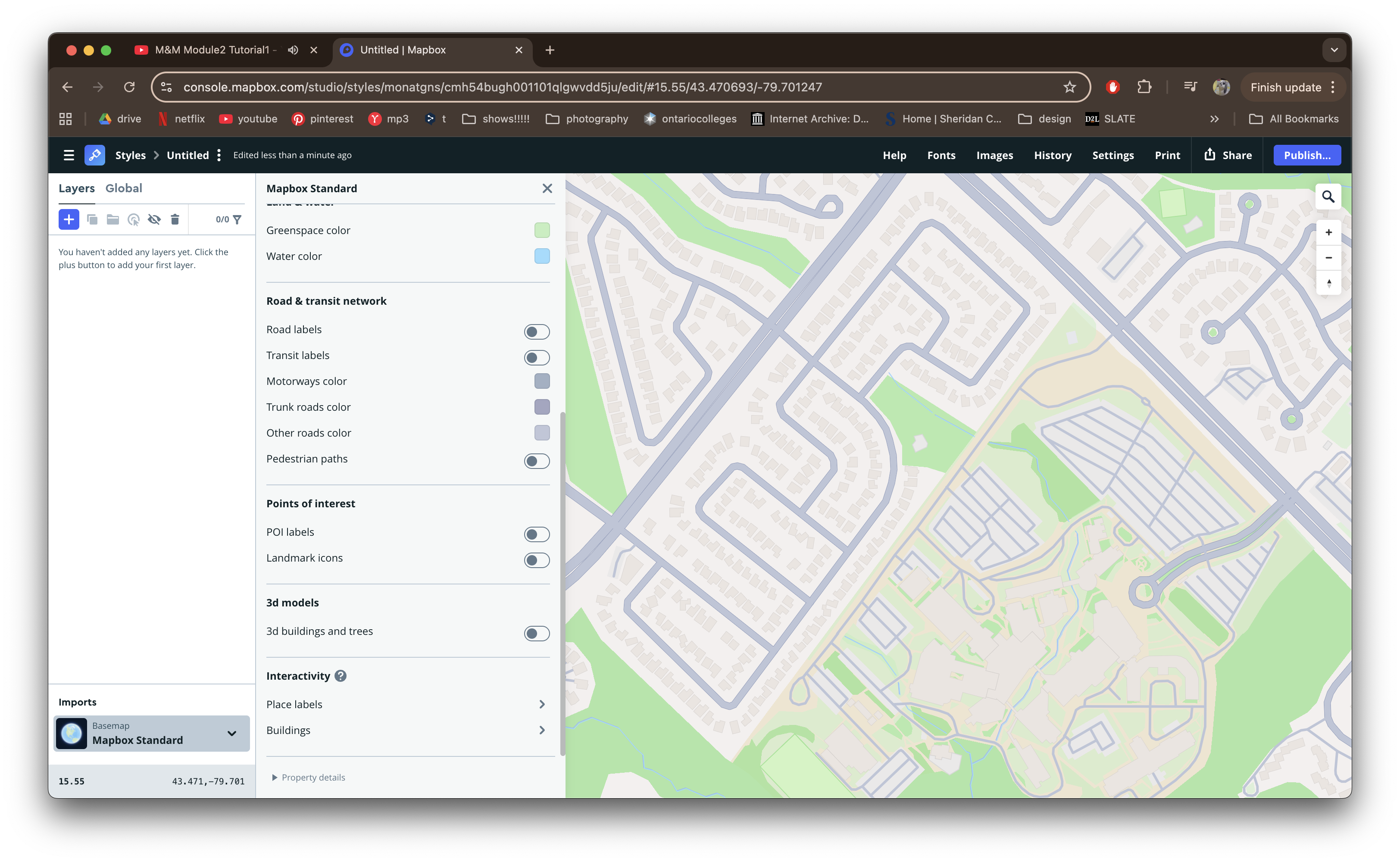This screenshot has height=862, width=1400.
Task: Enable POI labels
Action: (x=536, y=534)
